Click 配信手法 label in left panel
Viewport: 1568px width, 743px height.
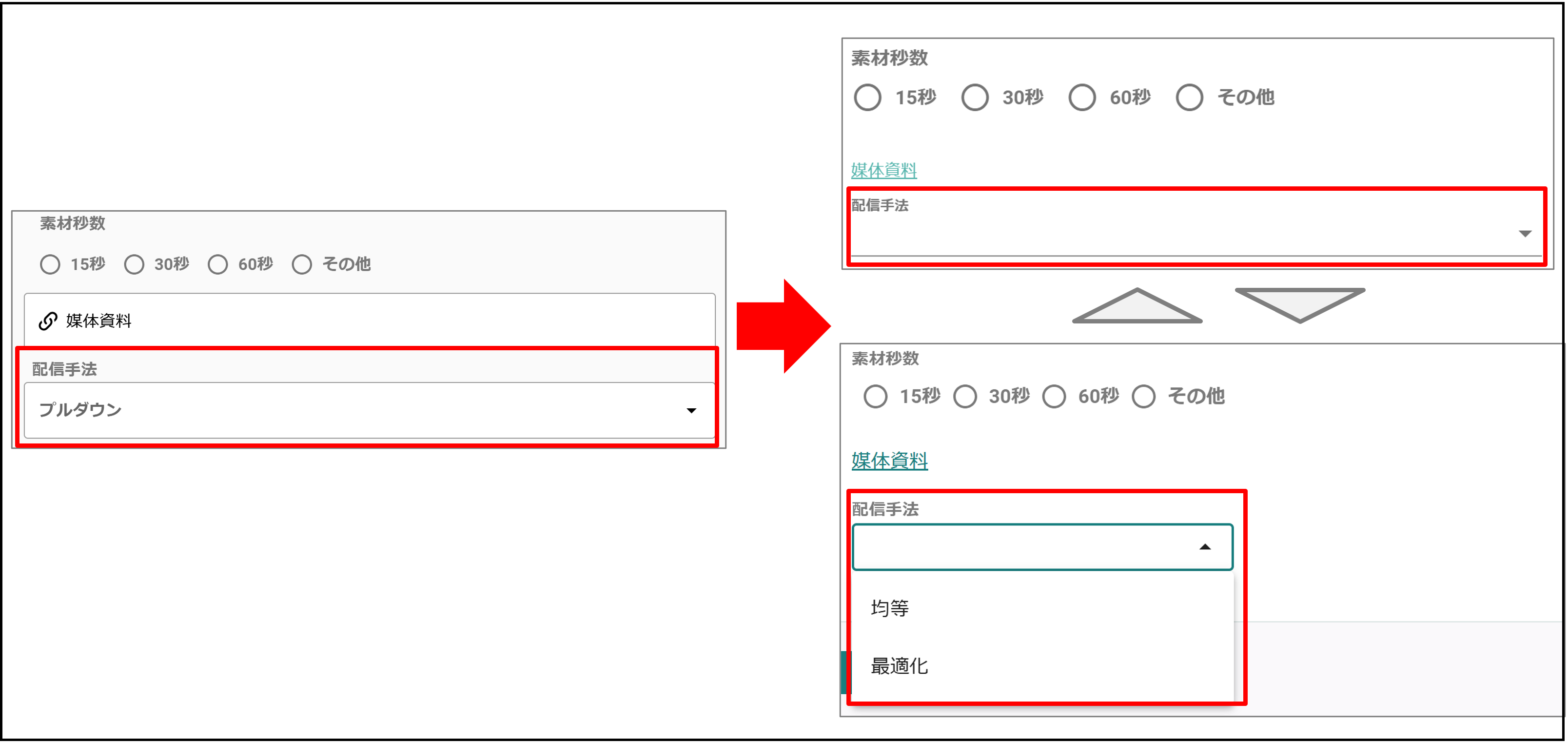64,369
